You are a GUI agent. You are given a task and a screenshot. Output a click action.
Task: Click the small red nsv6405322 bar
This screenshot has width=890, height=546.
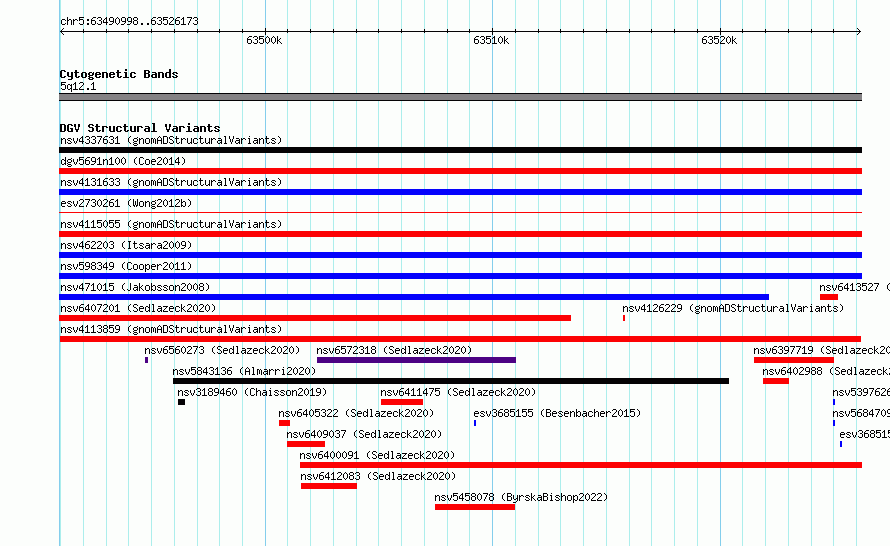(x=284, y=423)
